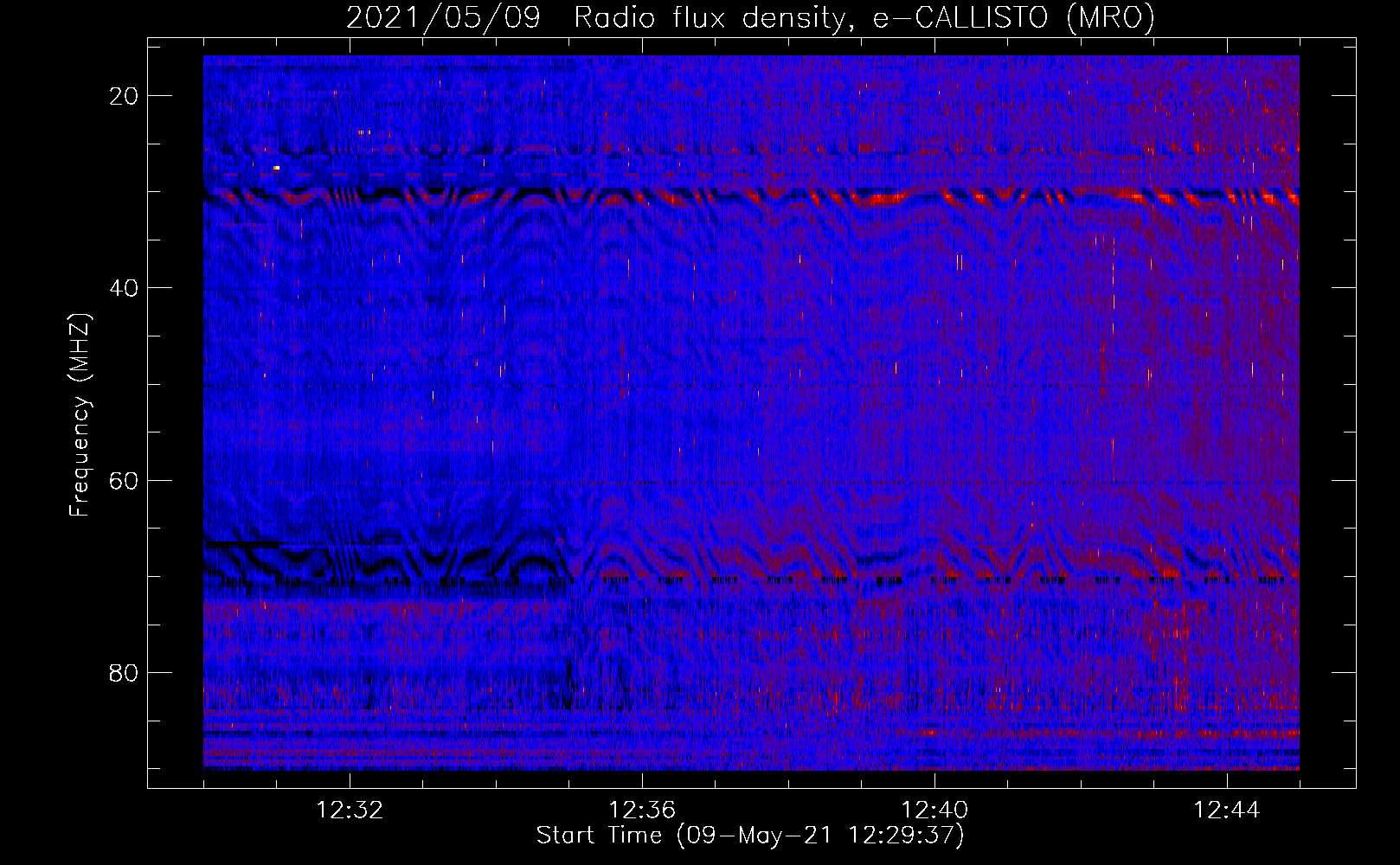1400x865 pixels.
Task: Click the plot title '2021/05/09 Radio flux density'
Action: pyautogui.click(x=750, y=17)
